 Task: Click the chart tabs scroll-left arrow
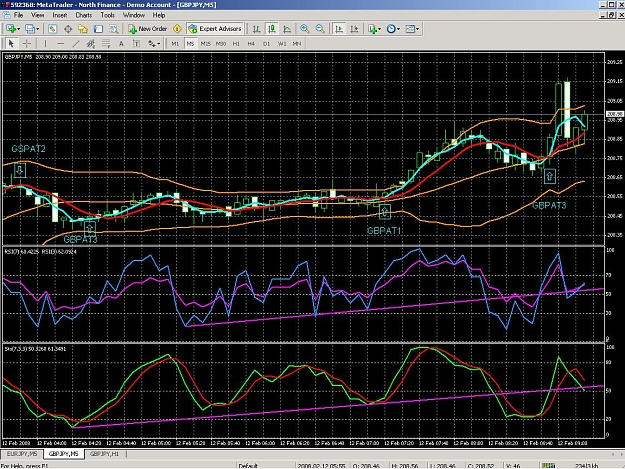click(x=613, y=454)
